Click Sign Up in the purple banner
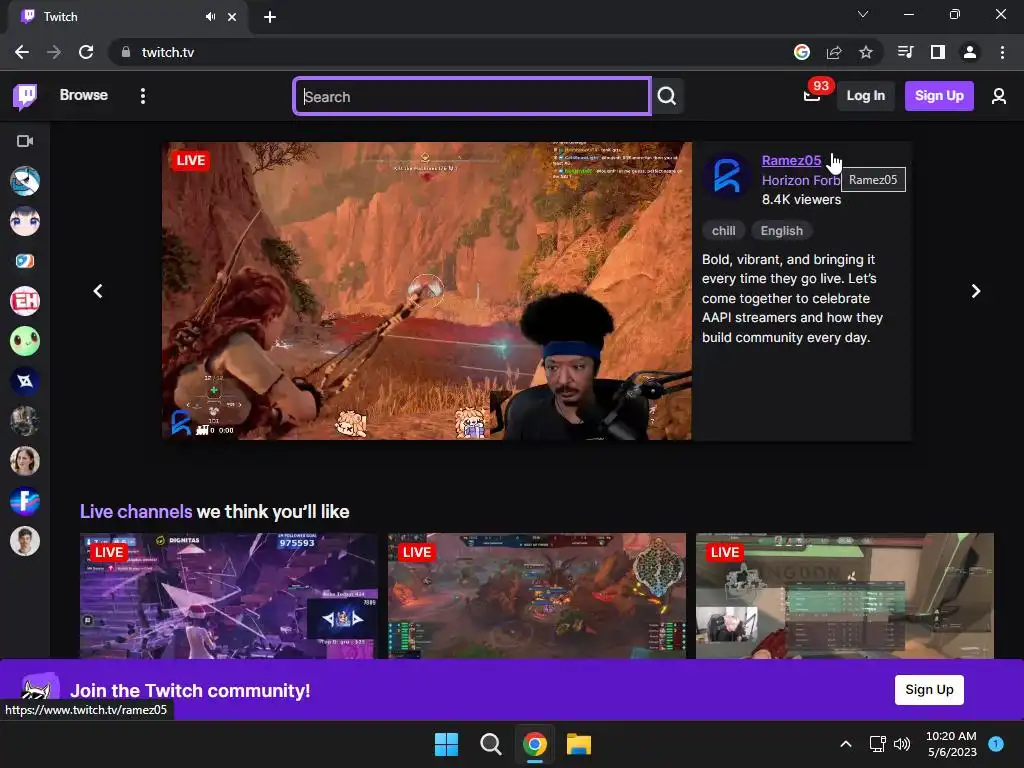The width and height of the screenshot is (1024, 768). [929, 690]
